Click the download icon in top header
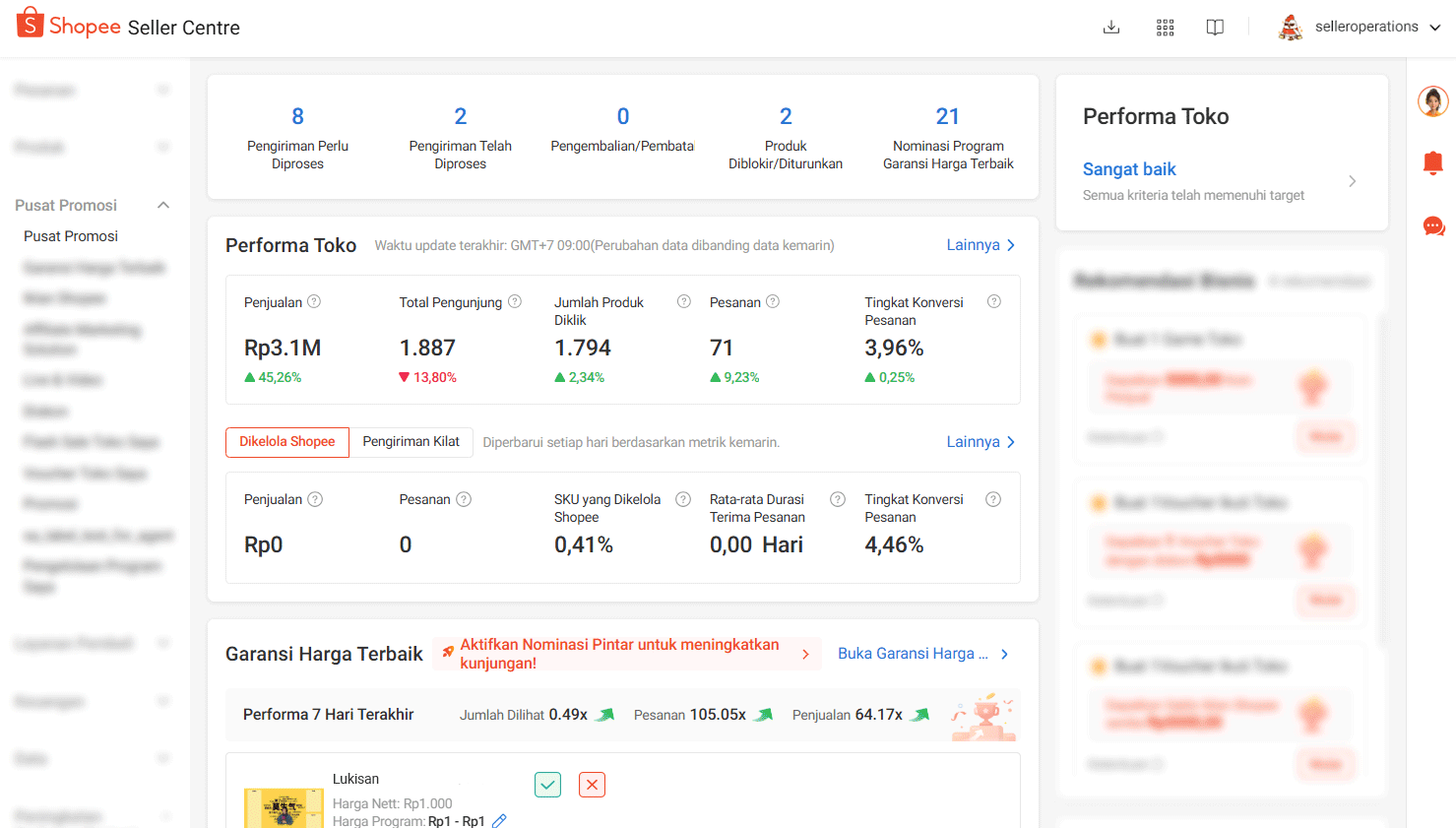 pyautogui.click(x=1111, y=28)
